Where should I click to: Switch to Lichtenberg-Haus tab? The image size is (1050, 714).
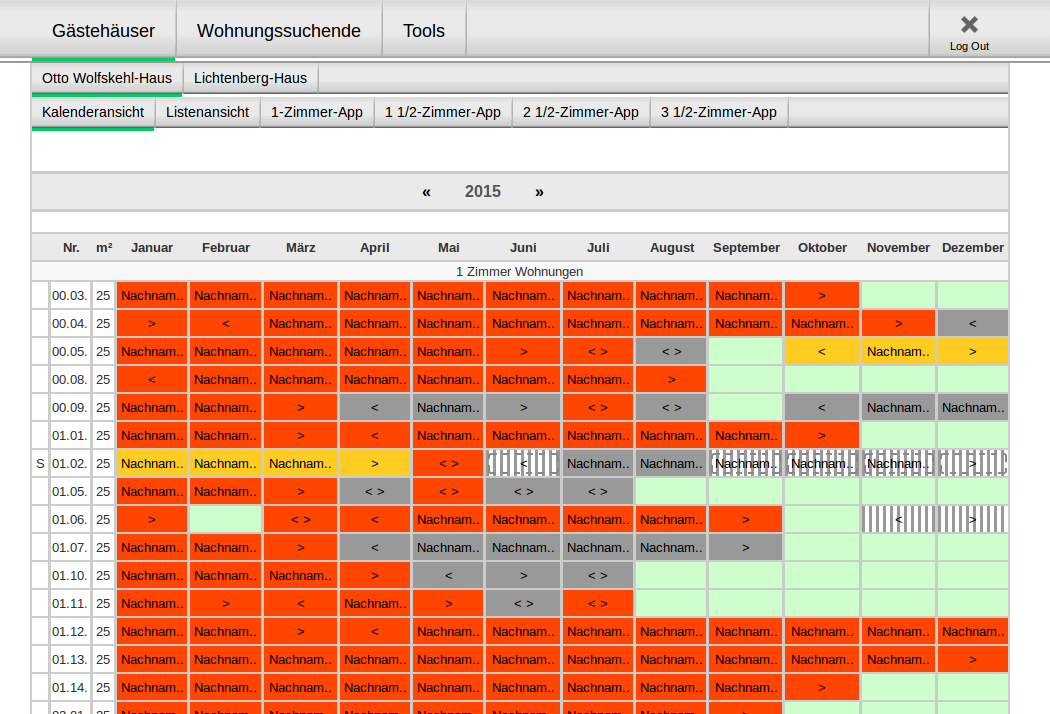pos(251,78)
